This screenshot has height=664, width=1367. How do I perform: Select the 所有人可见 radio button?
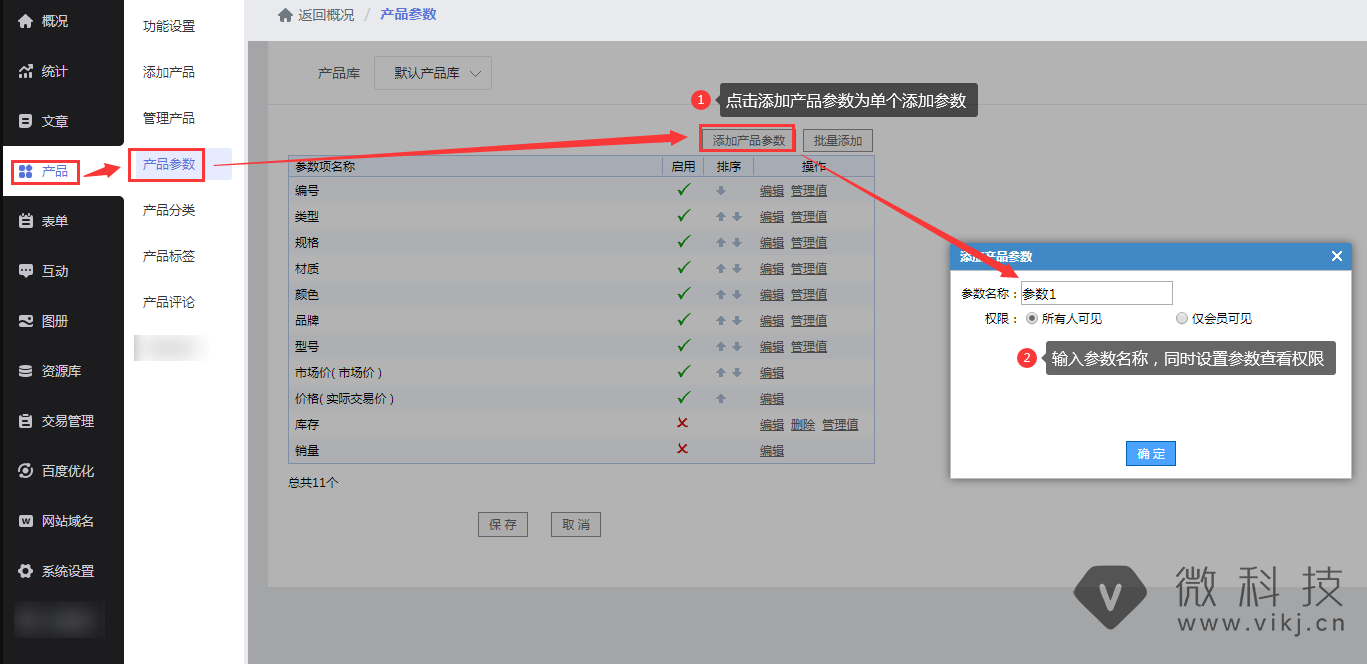point(1032,318)
